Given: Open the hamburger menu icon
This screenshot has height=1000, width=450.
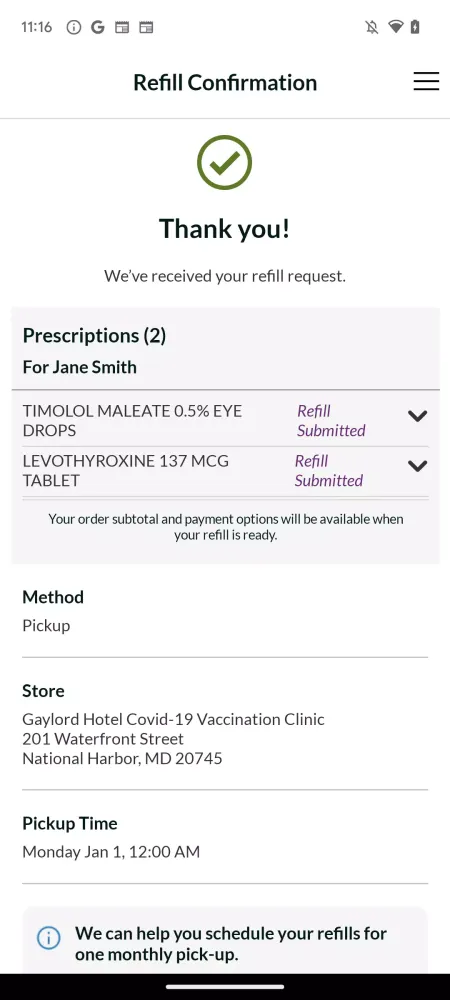Looking at the screenshot, I should pos(426,82).
